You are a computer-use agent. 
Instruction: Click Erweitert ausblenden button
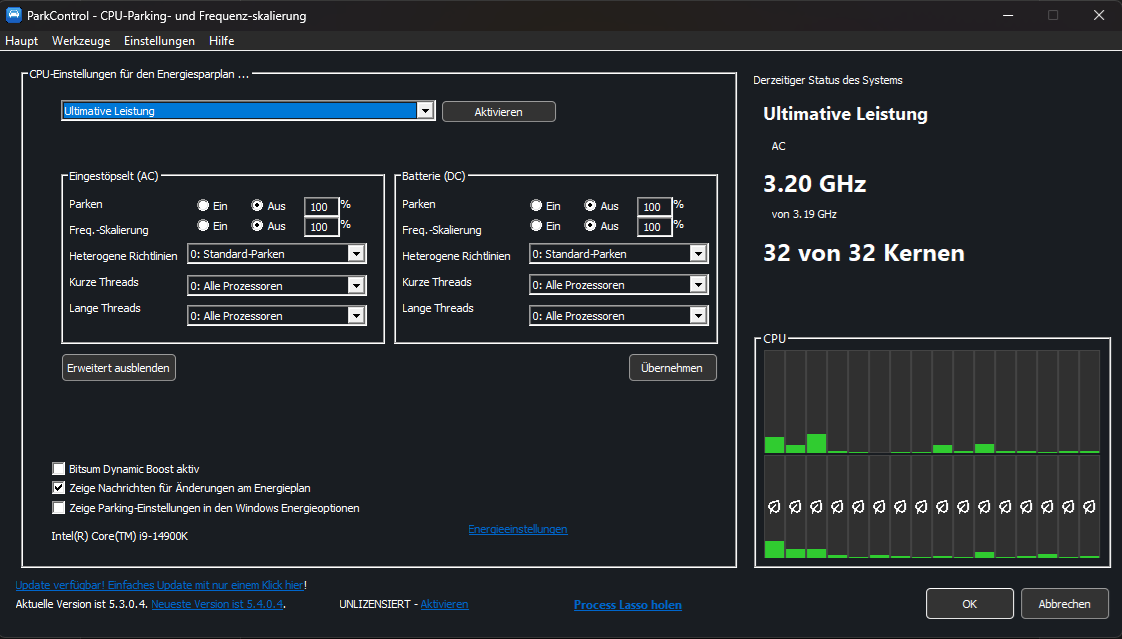(x=119, y=368)
